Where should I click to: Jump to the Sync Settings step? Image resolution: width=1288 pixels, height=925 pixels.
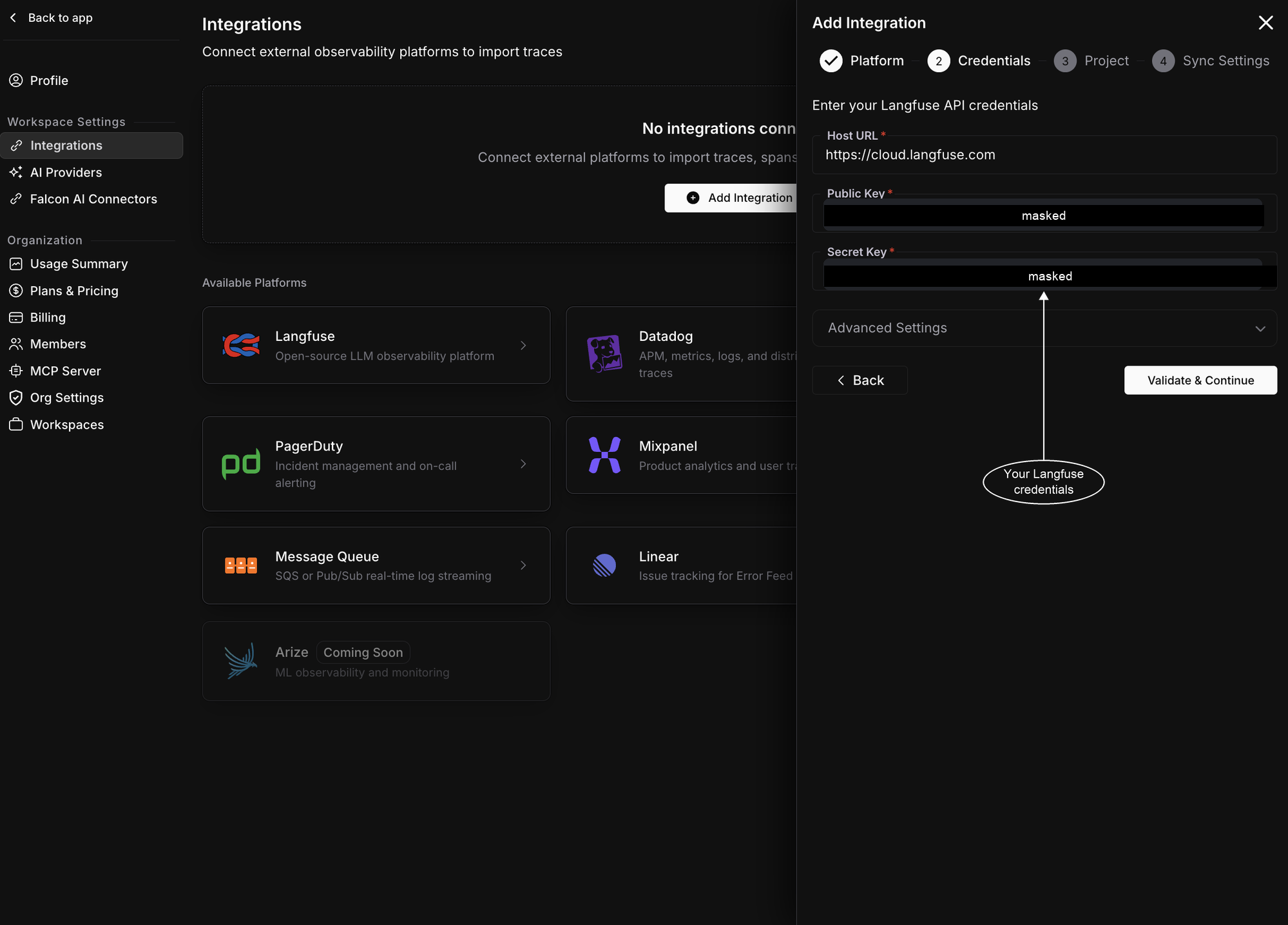pos(1211,61)
